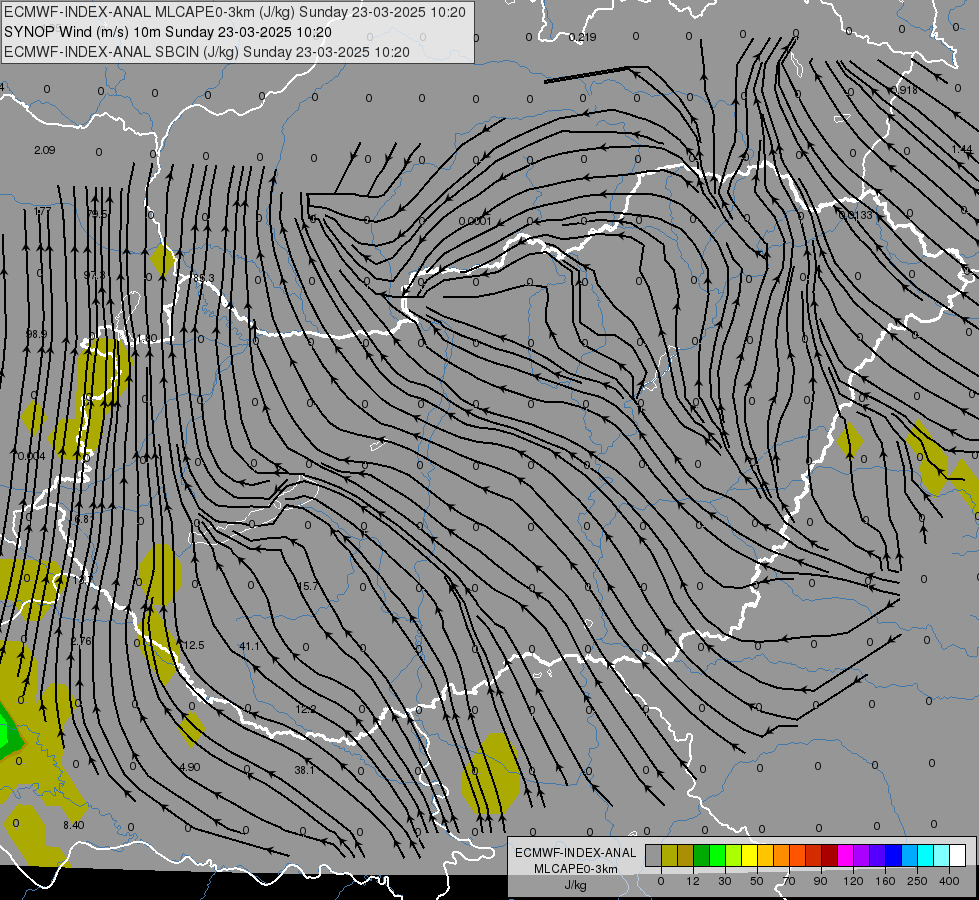
Task: Click the legend tick label 400
Action: coord(949,881)
